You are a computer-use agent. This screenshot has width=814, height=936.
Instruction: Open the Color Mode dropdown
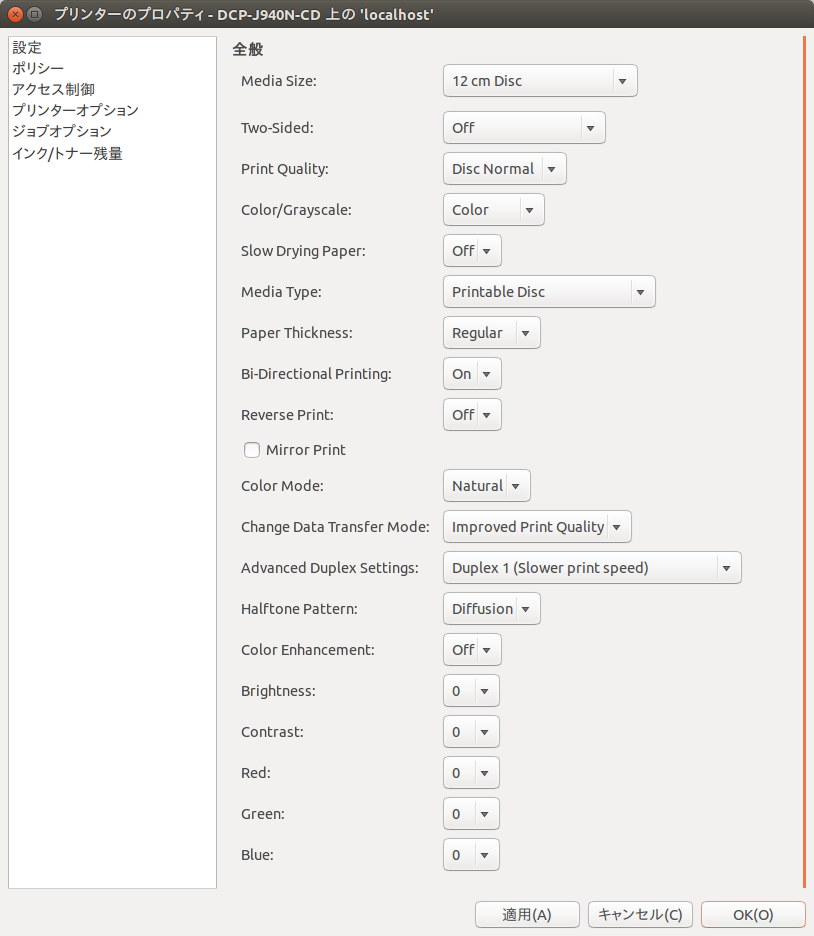pos(486,486)
